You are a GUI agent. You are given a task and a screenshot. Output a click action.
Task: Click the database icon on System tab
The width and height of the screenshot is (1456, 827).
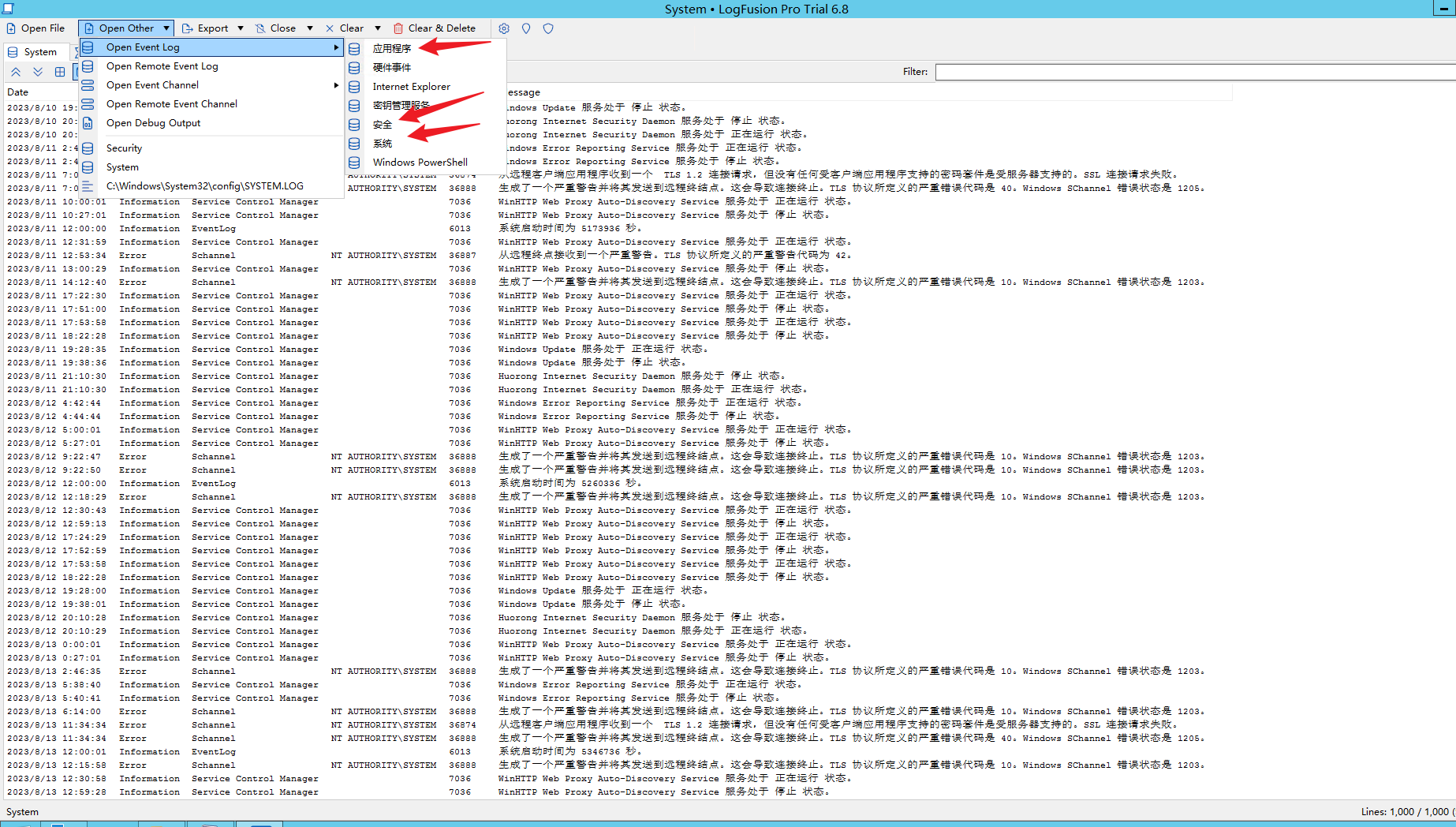12,52
